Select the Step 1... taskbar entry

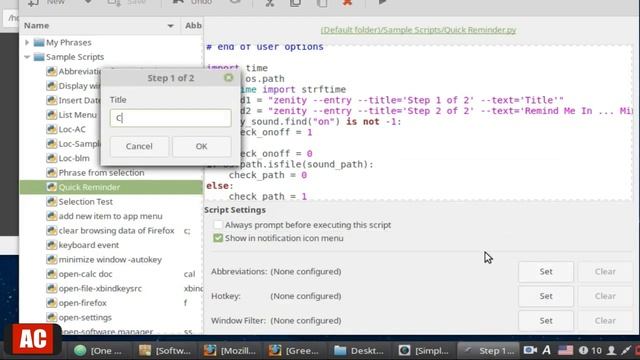click(x=489, y=350)
